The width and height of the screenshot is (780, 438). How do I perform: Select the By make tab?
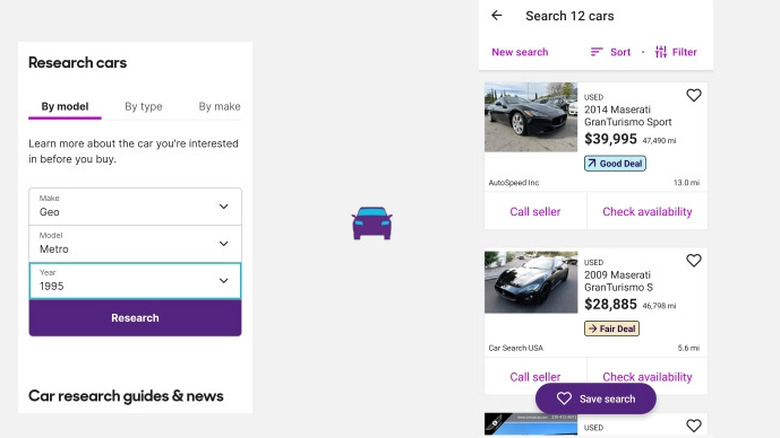[x=219, y=107]
